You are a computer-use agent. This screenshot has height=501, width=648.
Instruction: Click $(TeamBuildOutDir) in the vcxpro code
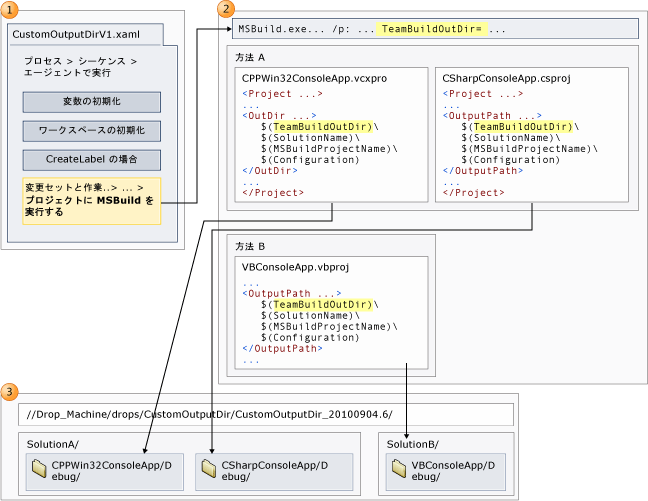(x=317, y=127)
